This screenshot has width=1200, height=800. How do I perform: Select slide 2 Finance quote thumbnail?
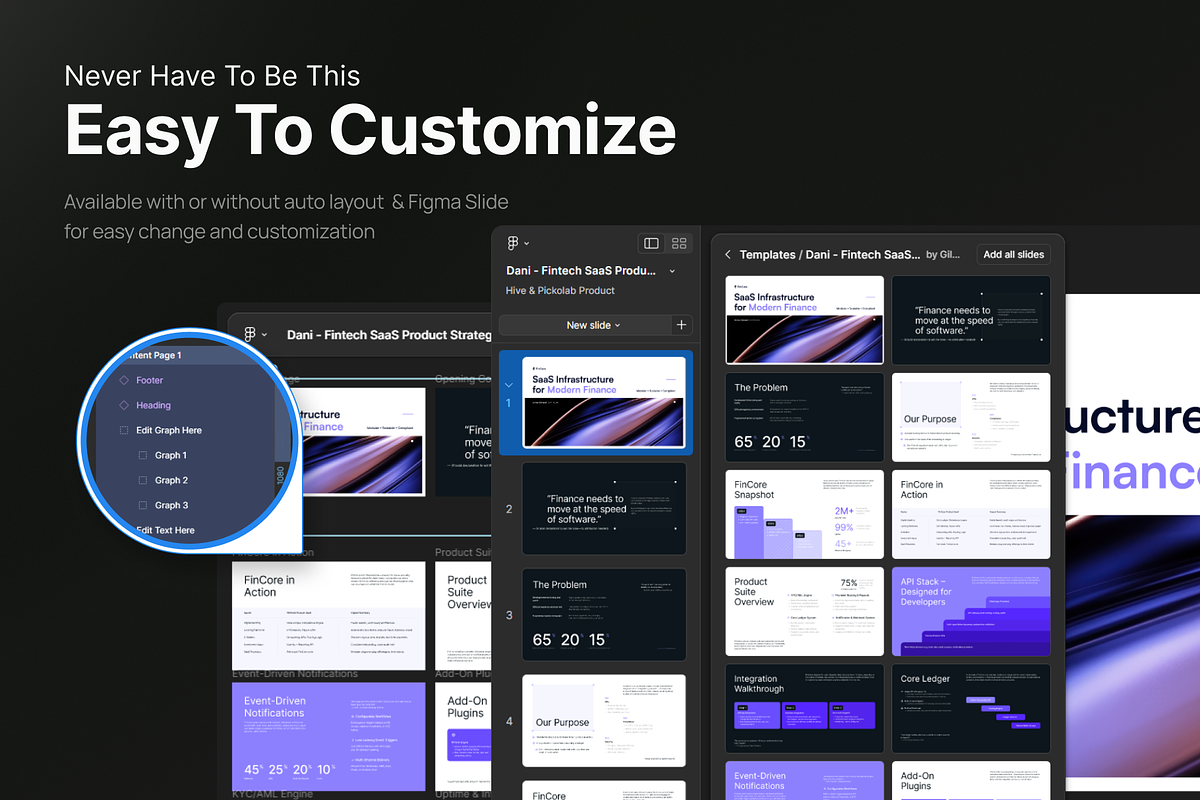tap(604, 508)
